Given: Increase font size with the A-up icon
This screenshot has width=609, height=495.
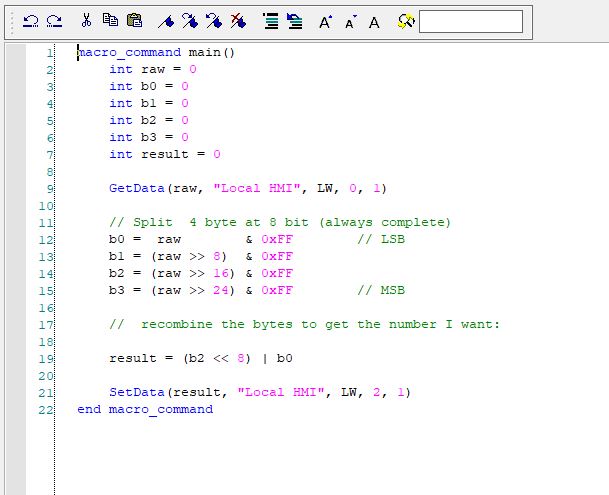Looking at the screenshot, I should click(x=325, y=21).
